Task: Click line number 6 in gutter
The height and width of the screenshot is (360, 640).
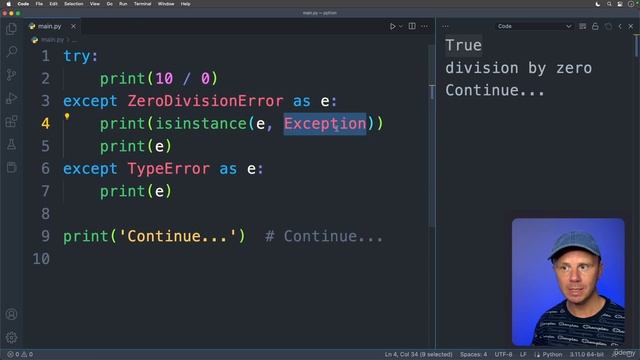Action: (45, 169)
